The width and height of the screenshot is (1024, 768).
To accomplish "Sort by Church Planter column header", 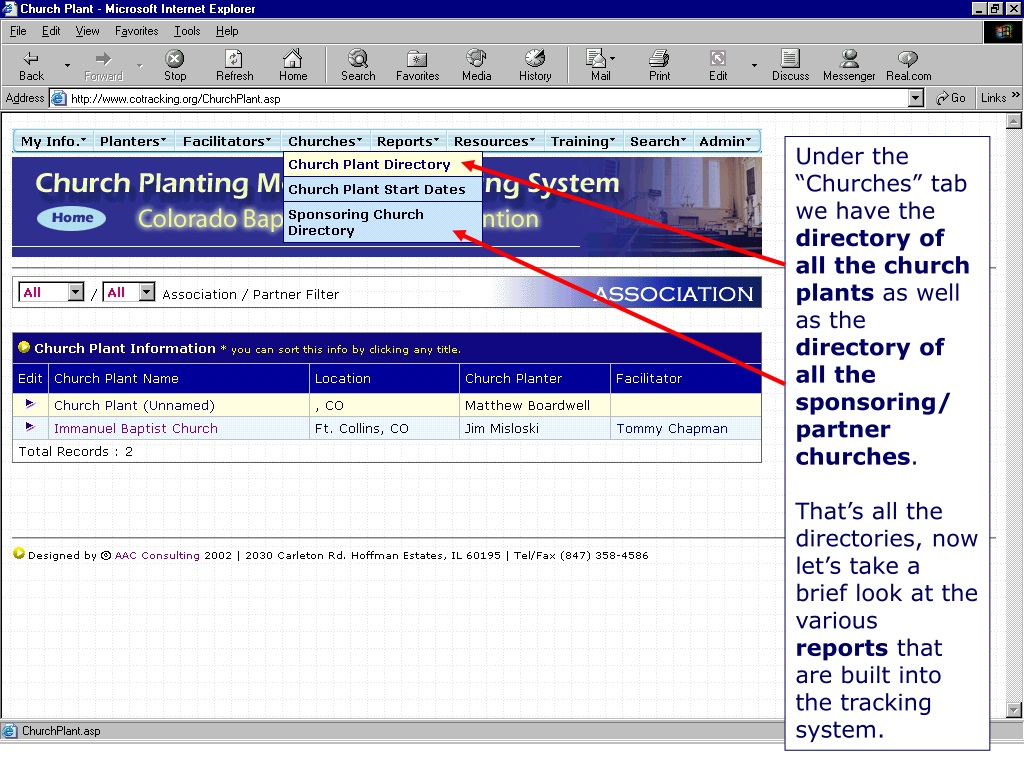I will tap(513, 378).
